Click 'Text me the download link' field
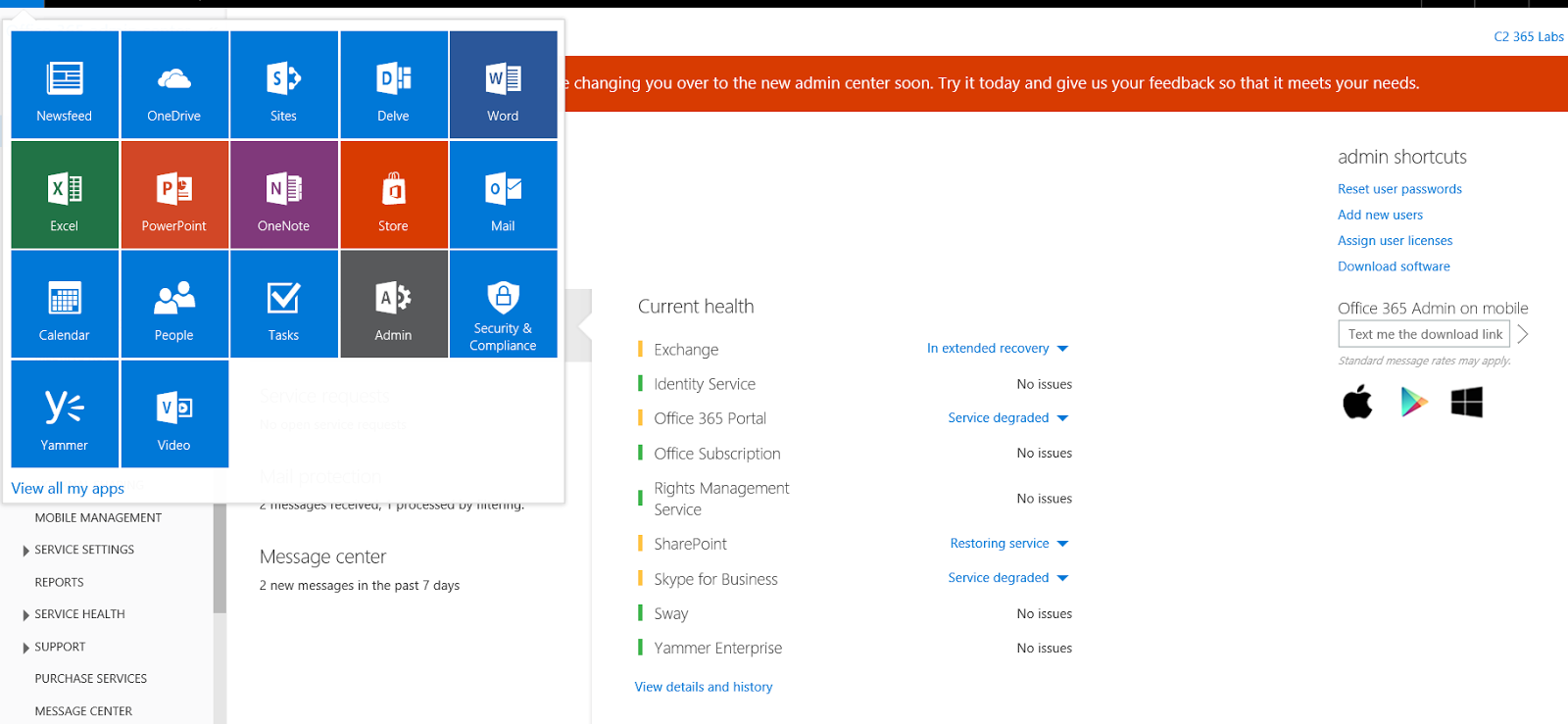The width and height of the screenshot is (1568, 724). coord(1425,334)
